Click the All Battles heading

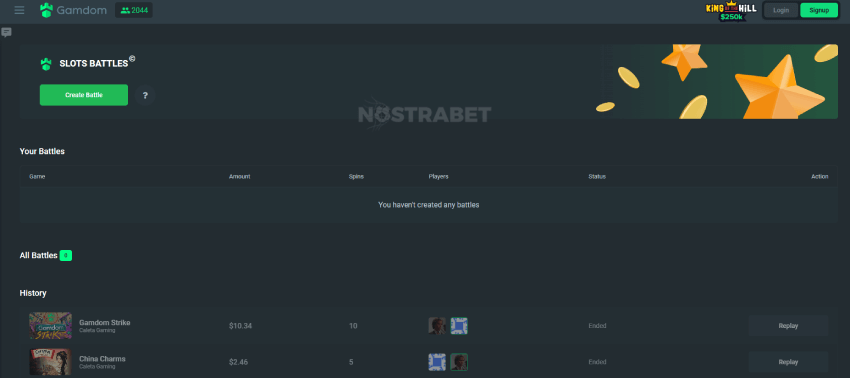38,255
